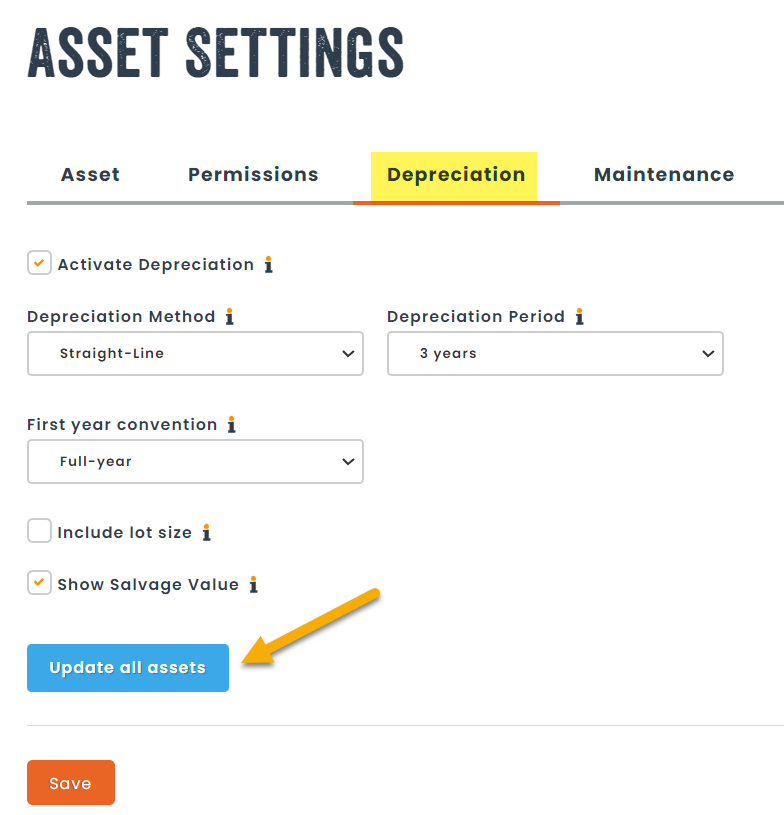784x815 pixels.
Task: Open the Depreciation Method Straight-Line dropdown
Action: pos(195,354)
